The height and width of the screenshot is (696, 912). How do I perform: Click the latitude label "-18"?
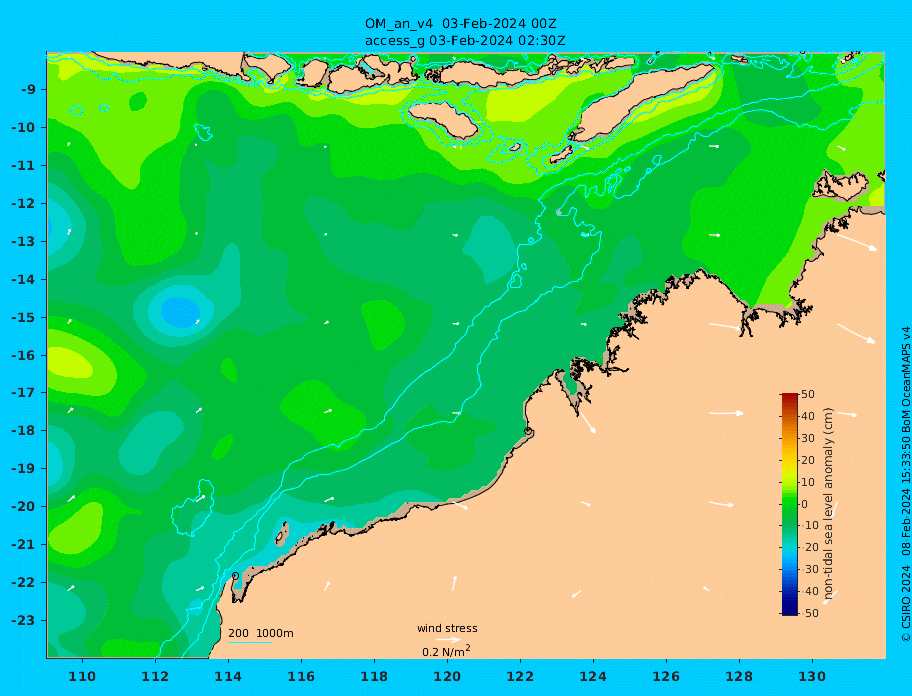tap(24, 431)
